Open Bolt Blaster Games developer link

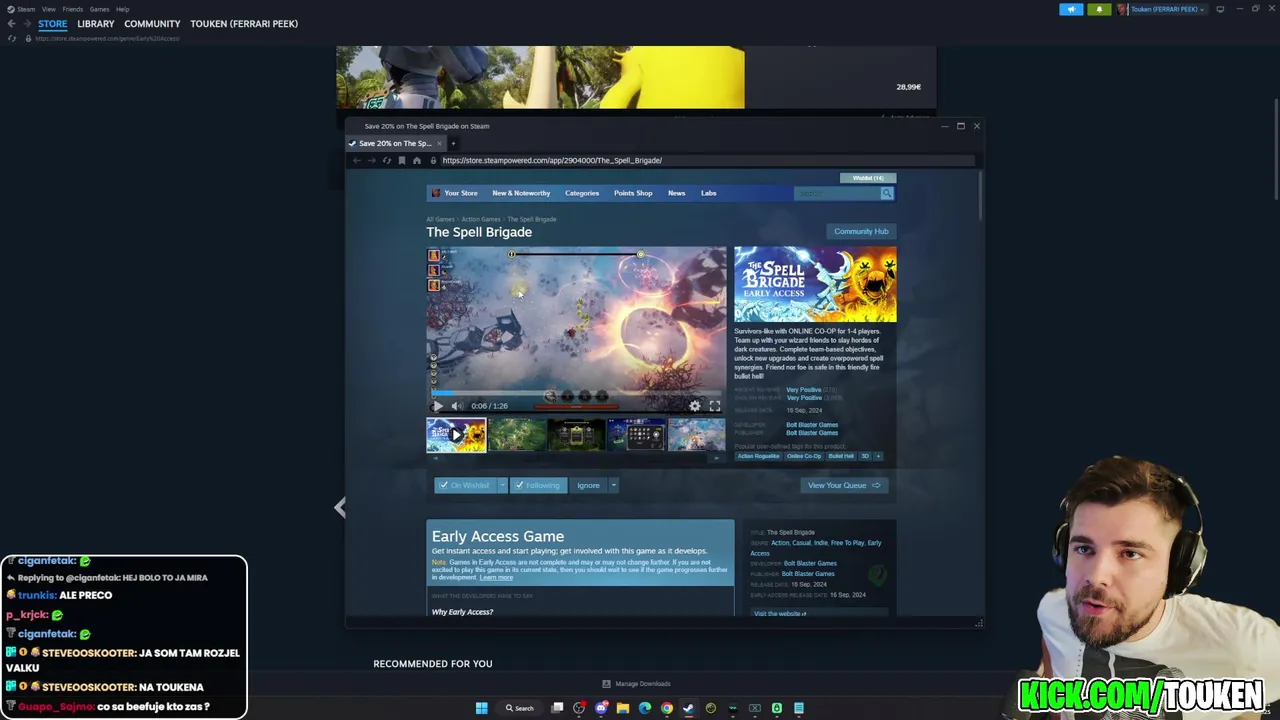(x=812, y=425)
